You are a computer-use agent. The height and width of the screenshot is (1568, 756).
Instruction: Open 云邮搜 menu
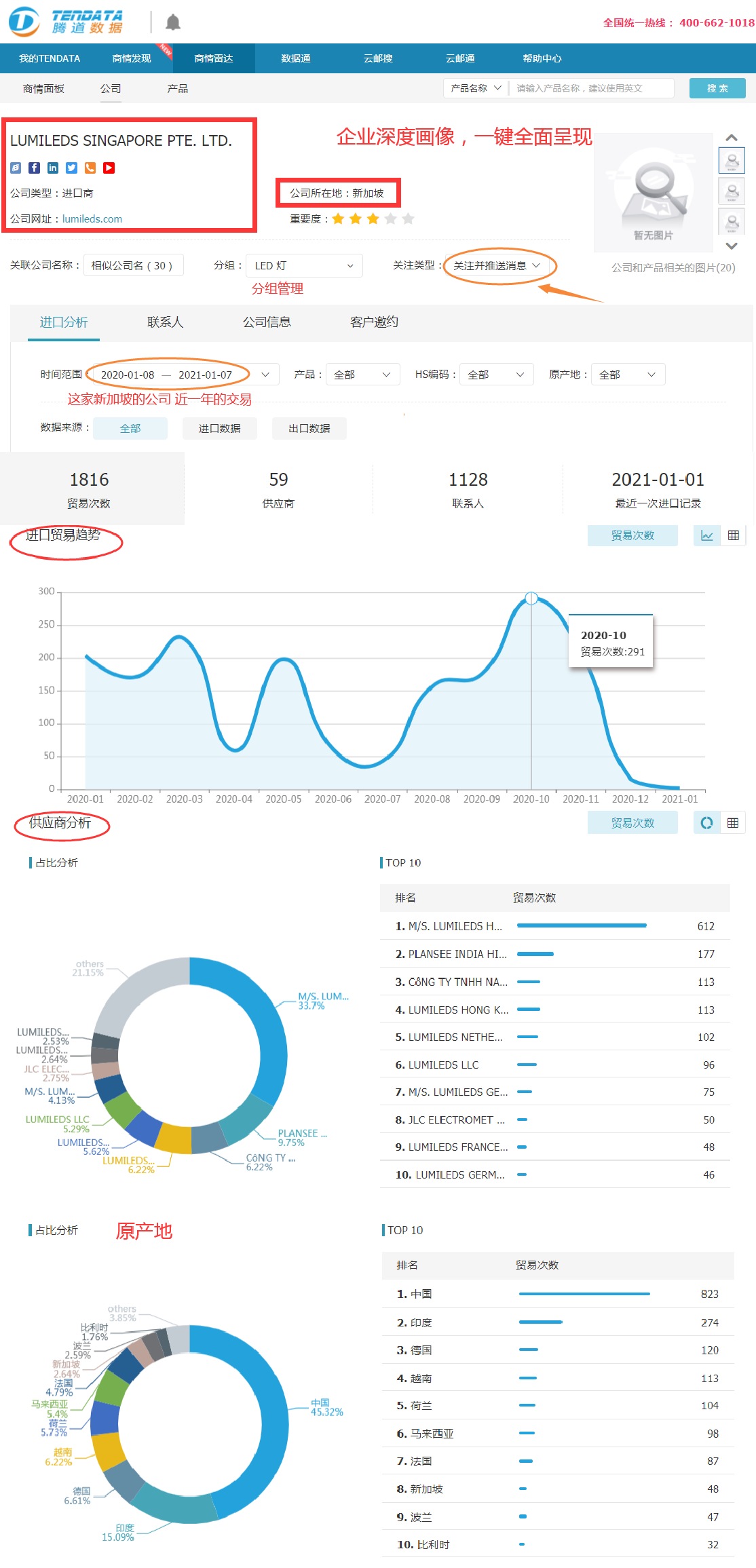(x=378, y=58)
